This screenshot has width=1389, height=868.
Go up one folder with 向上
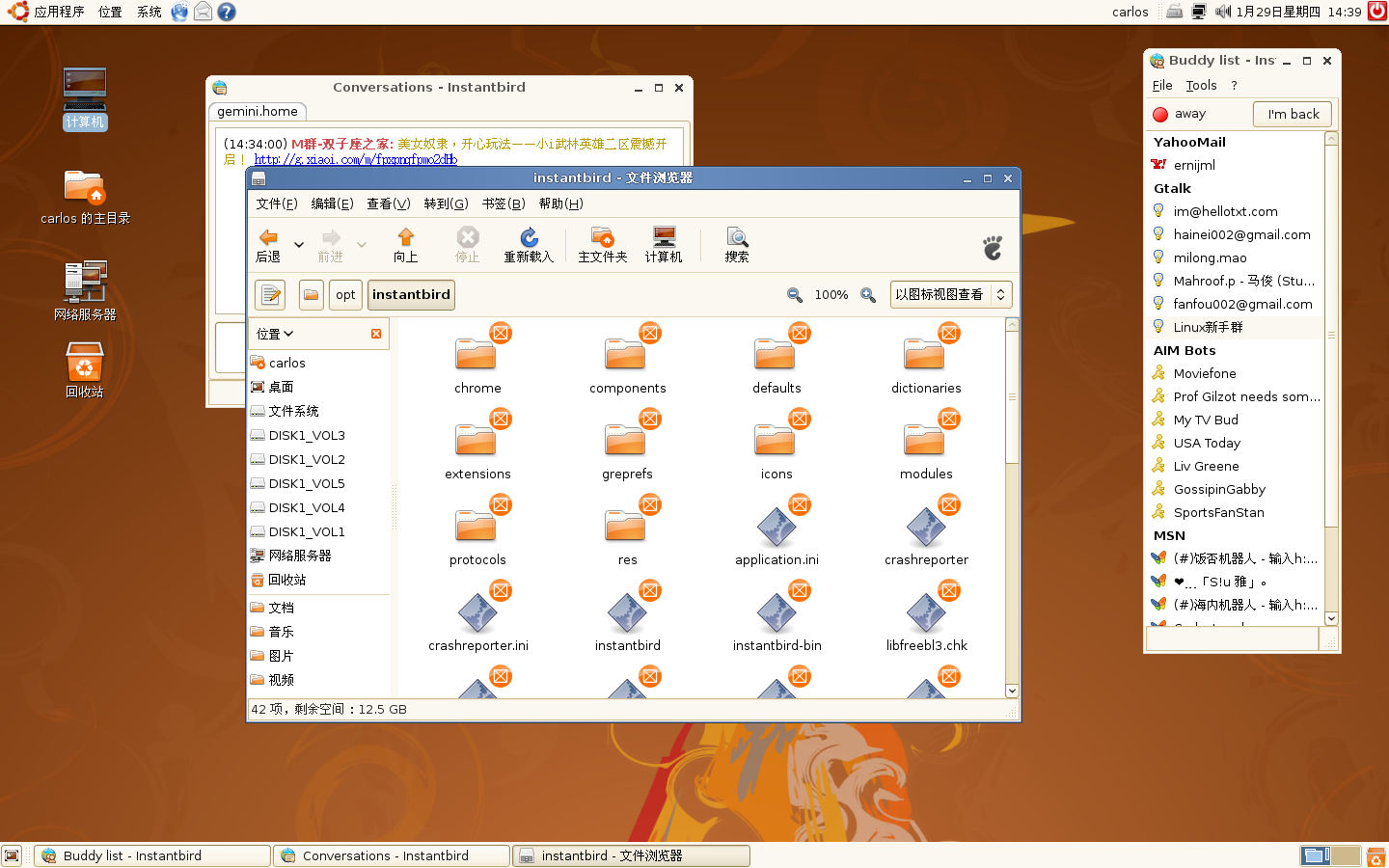[x=406, y=245]
